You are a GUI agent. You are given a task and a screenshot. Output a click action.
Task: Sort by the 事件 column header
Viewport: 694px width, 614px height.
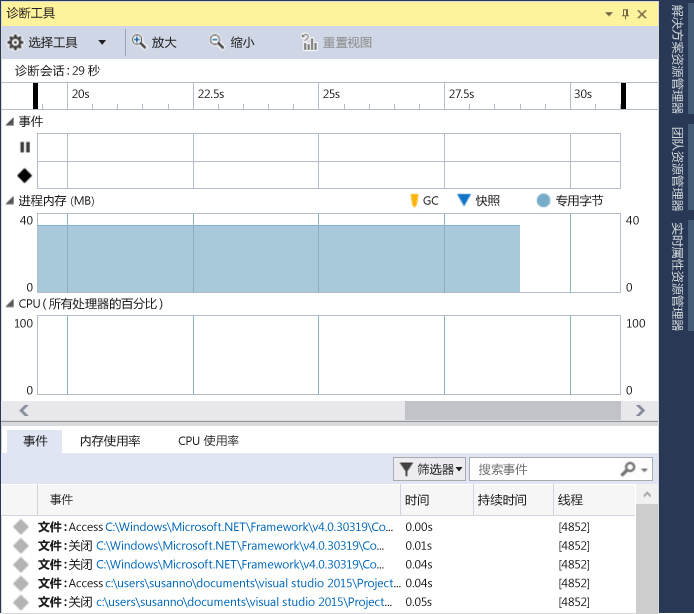[x=219, y=500]
